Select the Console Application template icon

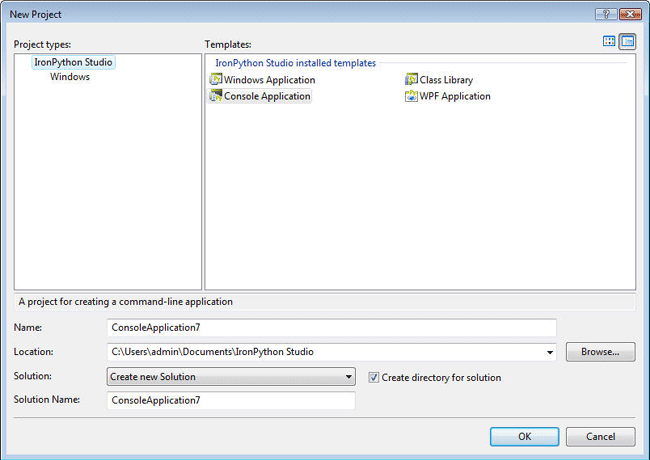(216, 96)
